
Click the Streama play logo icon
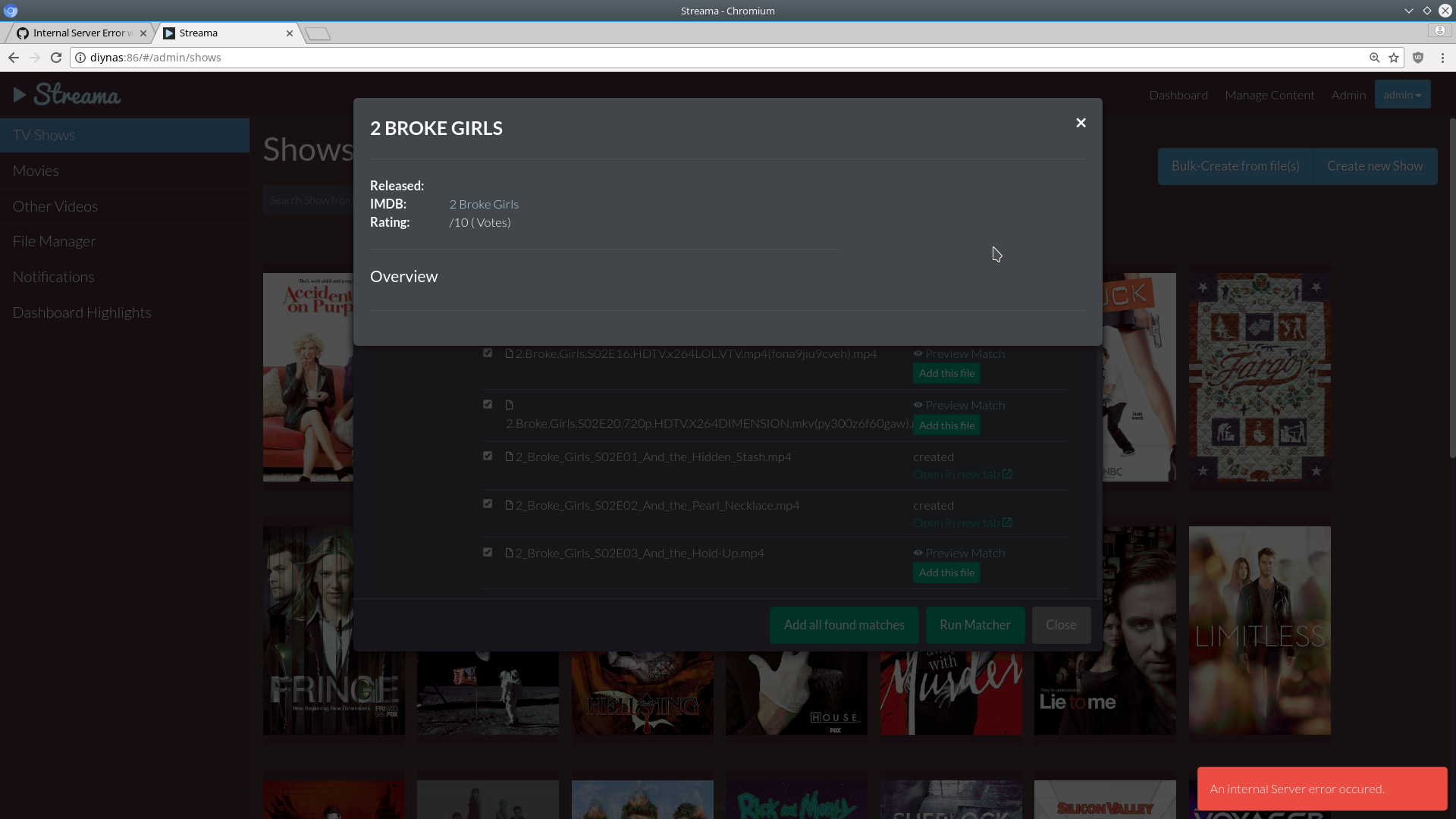20,93
